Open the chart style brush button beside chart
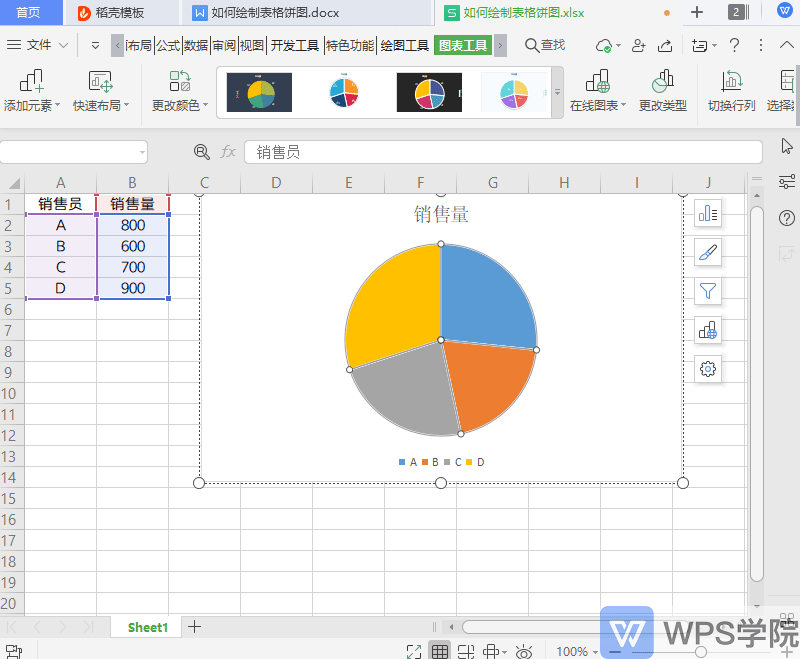 point(708,252)
